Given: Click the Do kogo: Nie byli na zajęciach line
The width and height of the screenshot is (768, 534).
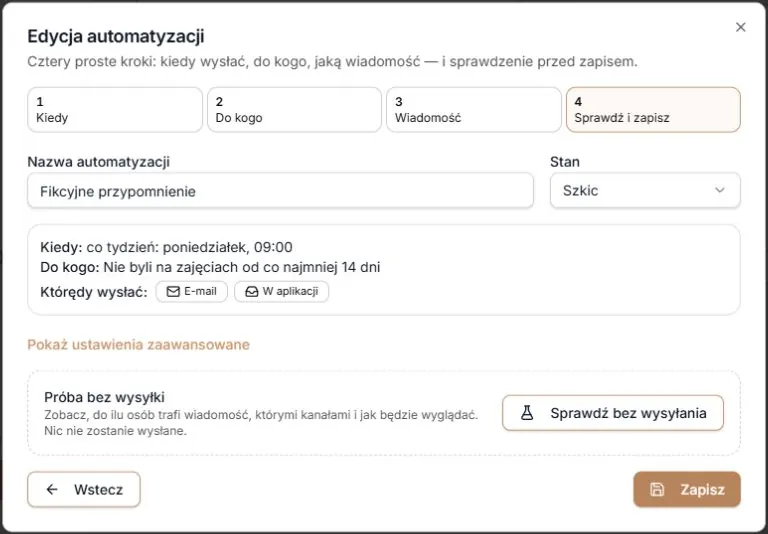Looking at the screenshot, I should point(210,267).
